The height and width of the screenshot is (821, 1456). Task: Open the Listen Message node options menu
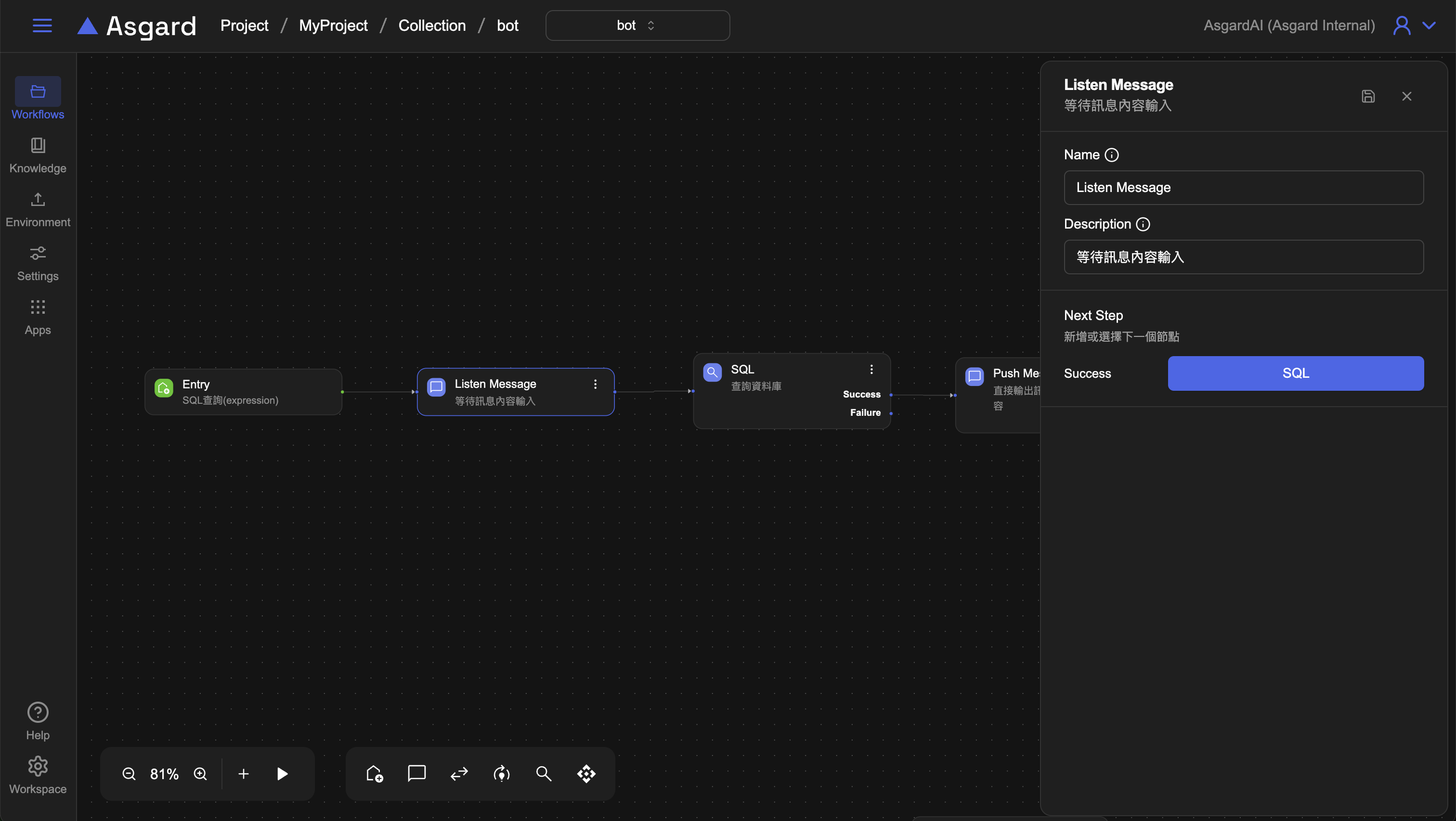595,384
